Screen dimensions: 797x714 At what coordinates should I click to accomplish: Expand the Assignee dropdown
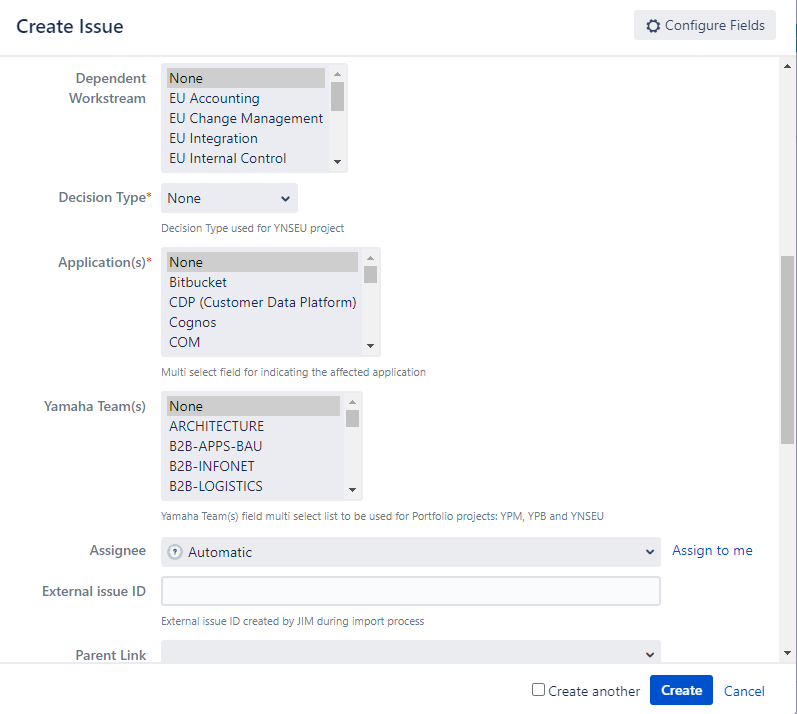pos(411,552)
